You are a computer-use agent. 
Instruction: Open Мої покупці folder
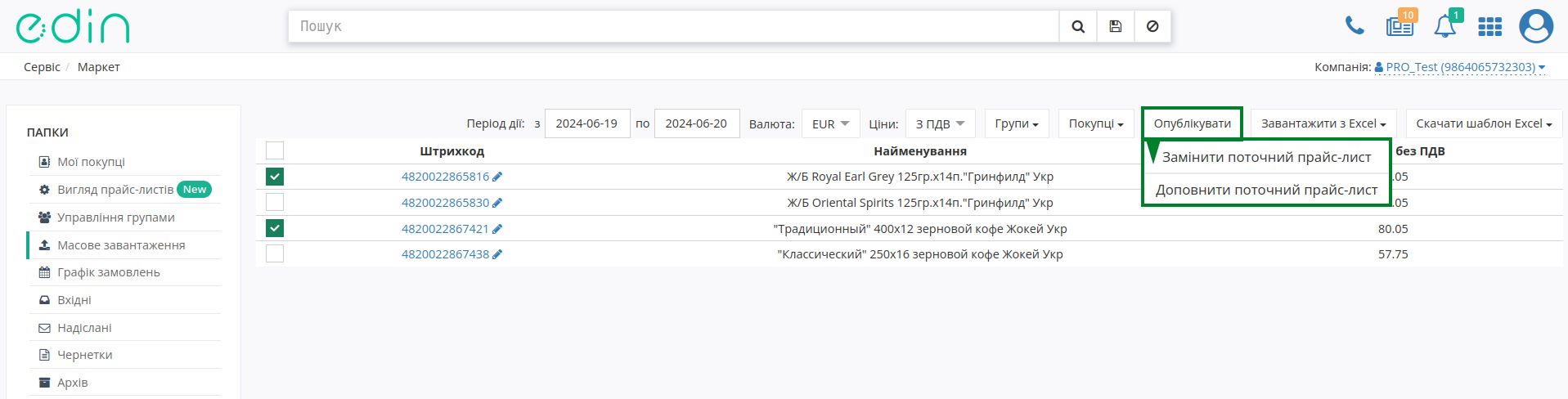coord(91,162)
